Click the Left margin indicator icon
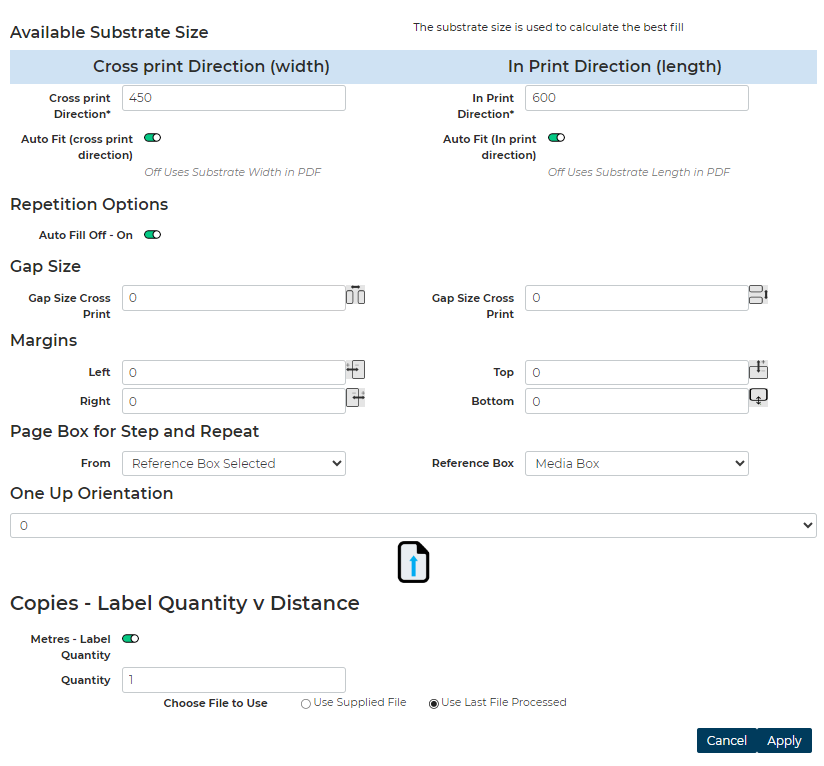 [356, 369]
